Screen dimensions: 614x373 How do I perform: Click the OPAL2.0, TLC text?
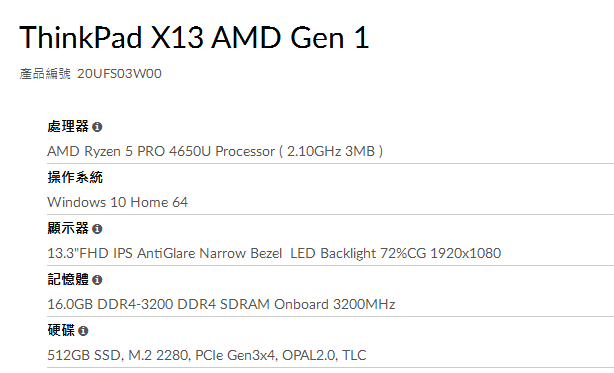(x=324, y=355)
